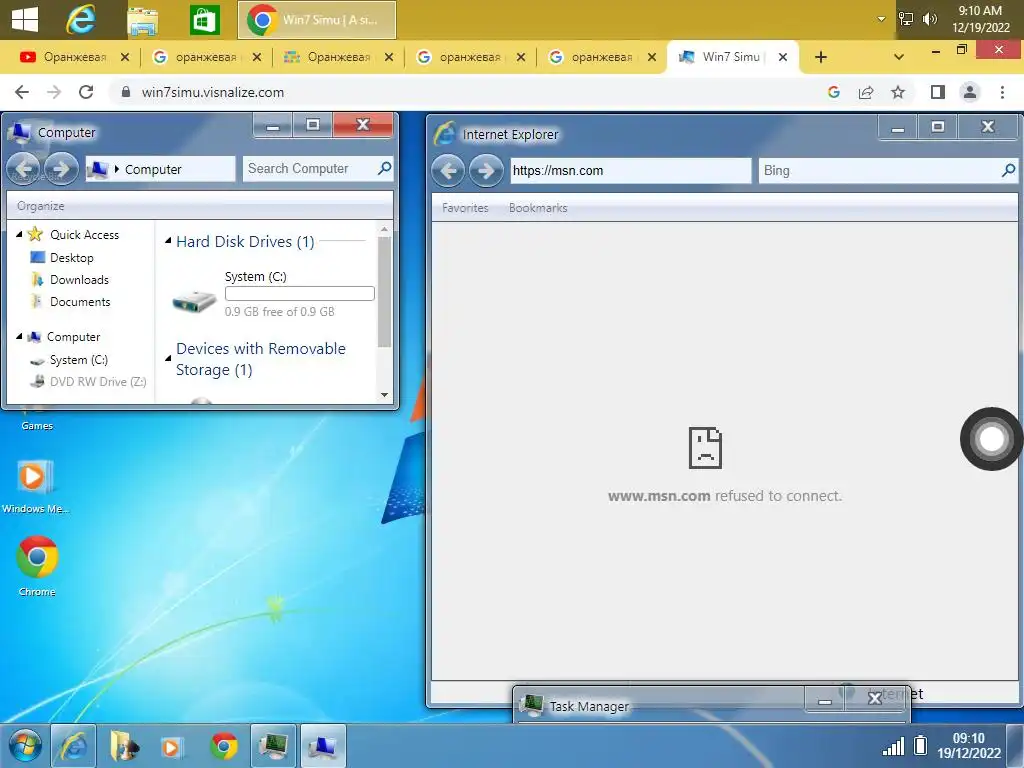The height and width of the screenshot is (768, 1024).
Task: Select the Task Manager icon in simulated taskbar
Action: (x=273, y=745)
